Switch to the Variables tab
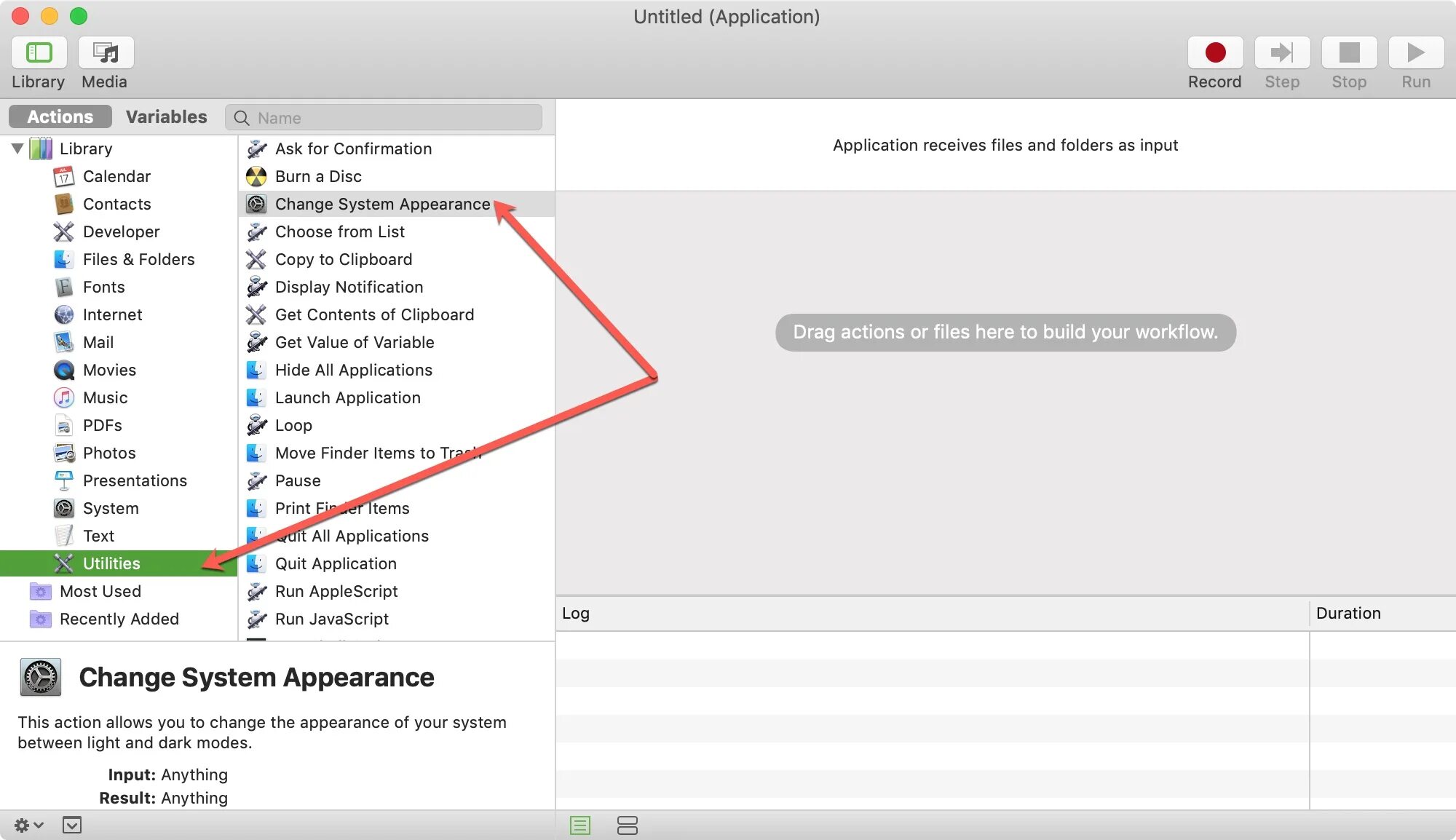Viewport: 1456px width, 840px height. click(166, 117)
